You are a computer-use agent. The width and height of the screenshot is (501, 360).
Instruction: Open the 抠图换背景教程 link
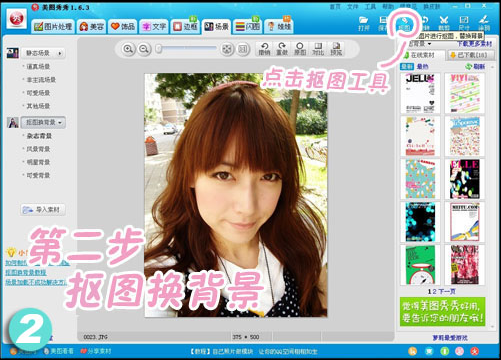tap(26, 272)
